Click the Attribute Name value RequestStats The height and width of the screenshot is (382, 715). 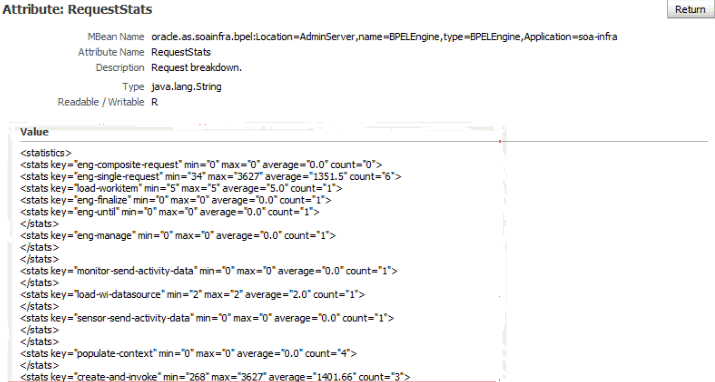[181, 52]
